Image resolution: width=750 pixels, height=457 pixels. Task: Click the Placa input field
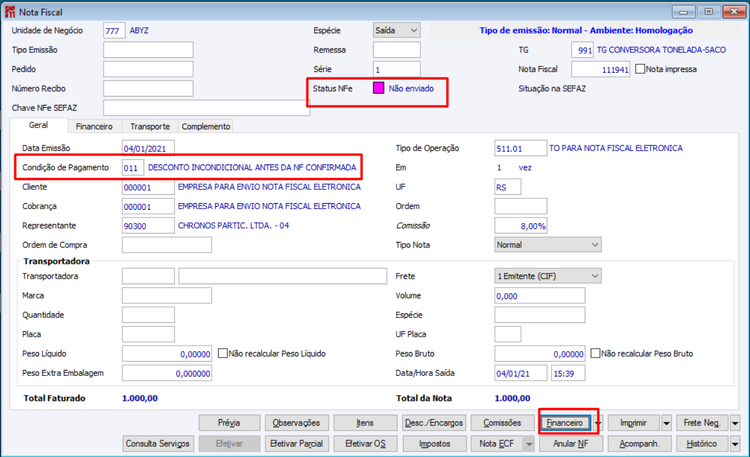click(x=148, y=334)
